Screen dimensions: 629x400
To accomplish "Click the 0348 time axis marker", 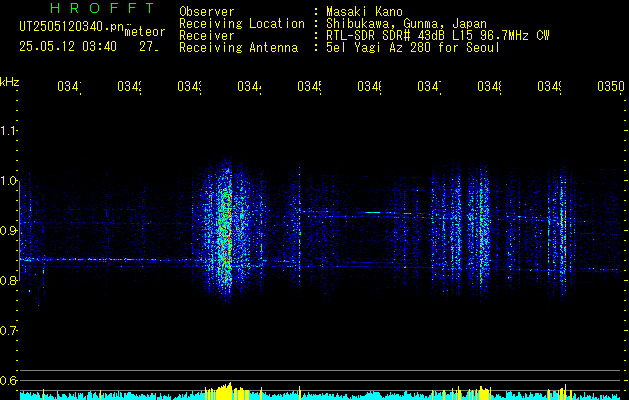I will [x=489, y=86].
